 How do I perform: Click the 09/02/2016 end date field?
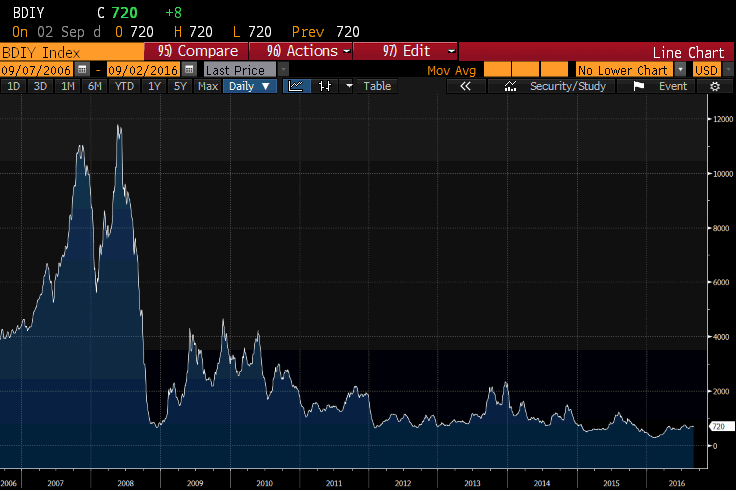[x=143, y=70]
